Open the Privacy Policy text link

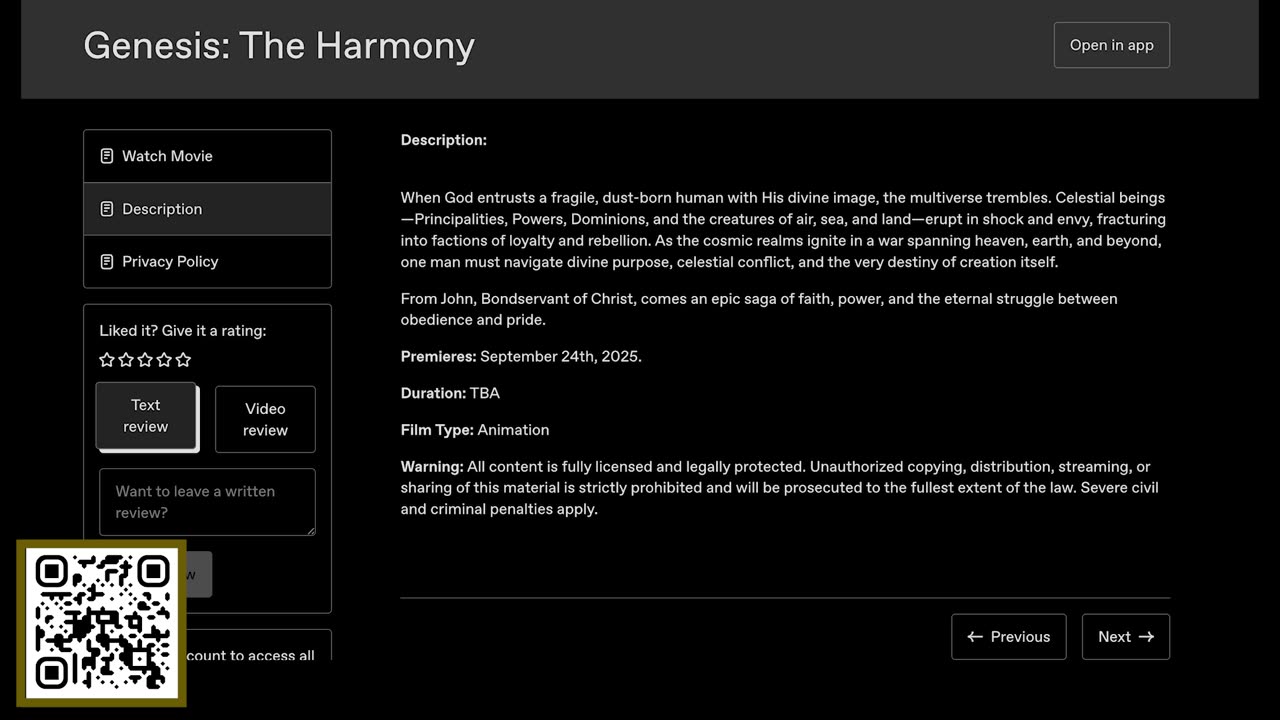[x=170, y=262]
